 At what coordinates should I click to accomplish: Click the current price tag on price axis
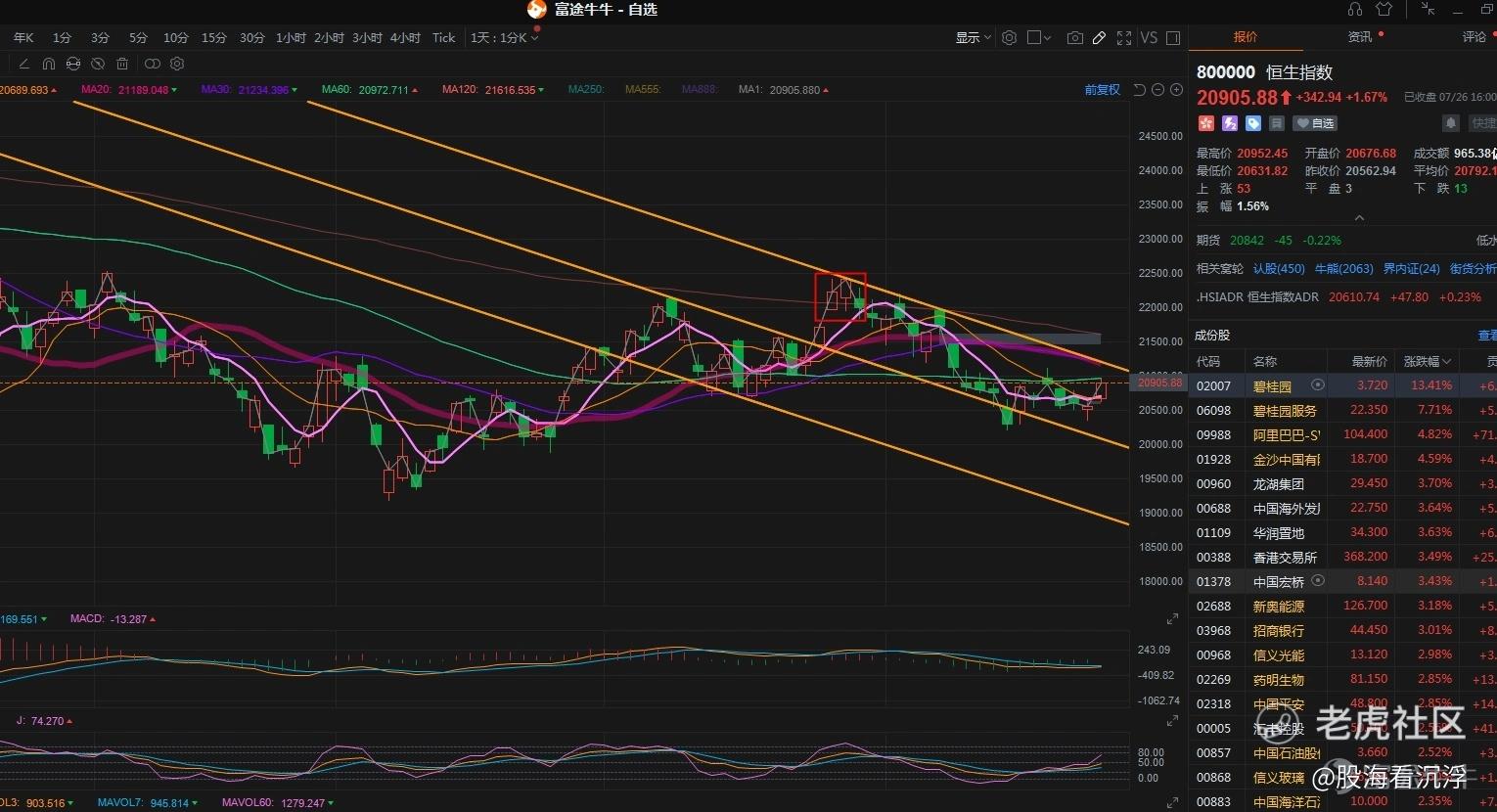tap(1159, 383)
